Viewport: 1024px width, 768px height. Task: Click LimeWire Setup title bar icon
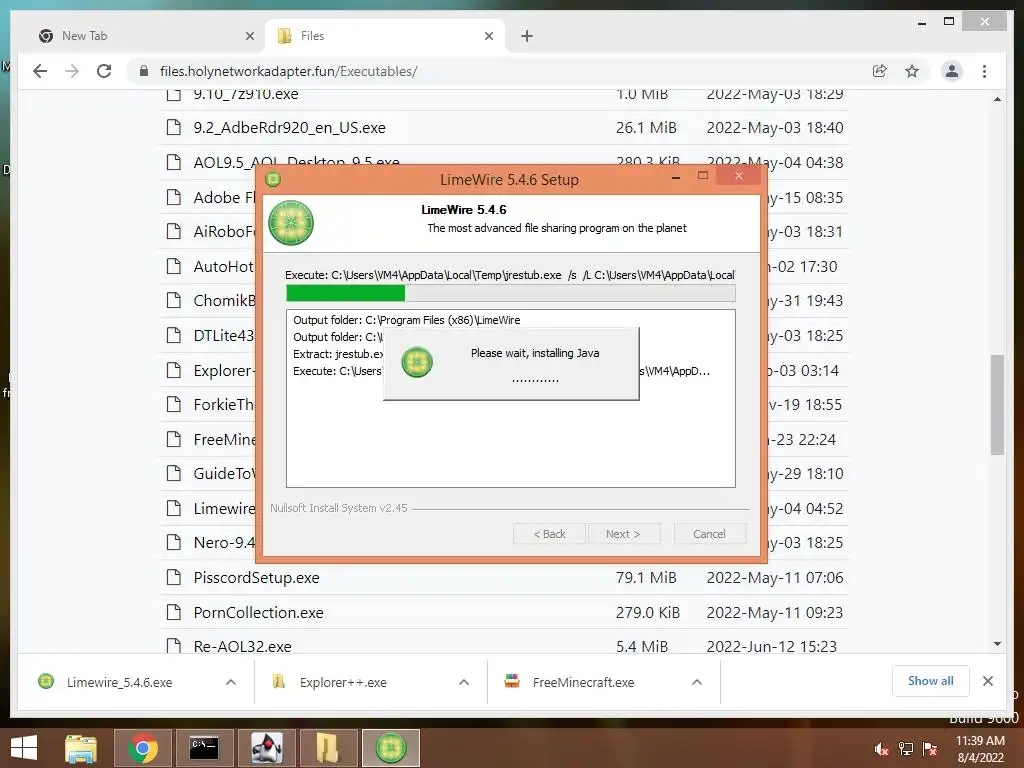pyautogui.click(x=273, y=179)
